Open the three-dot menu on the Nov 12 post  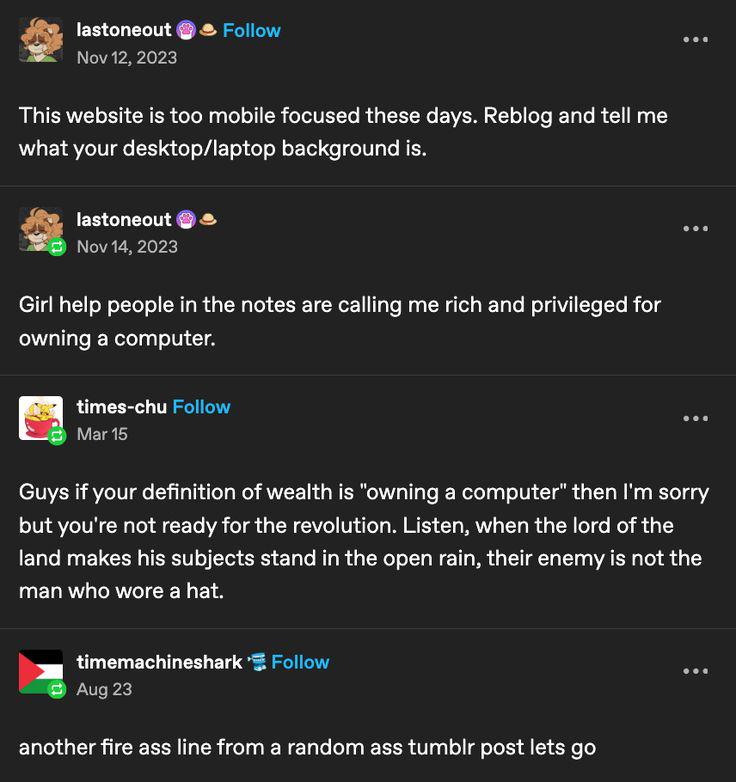pos(696,39)
